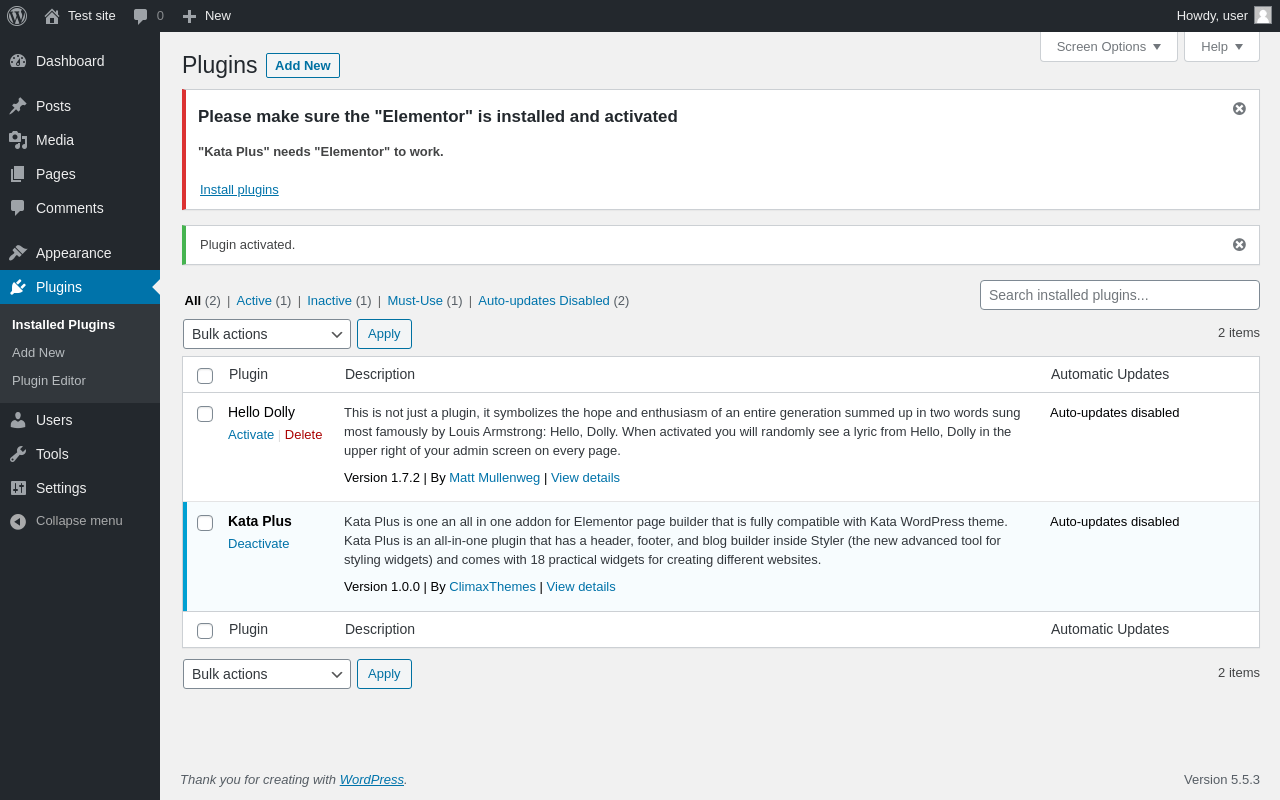Dismiss the Plugin activated notice
The height and width of the screenshot is (800, 1280).
(x=1239, y=244)
